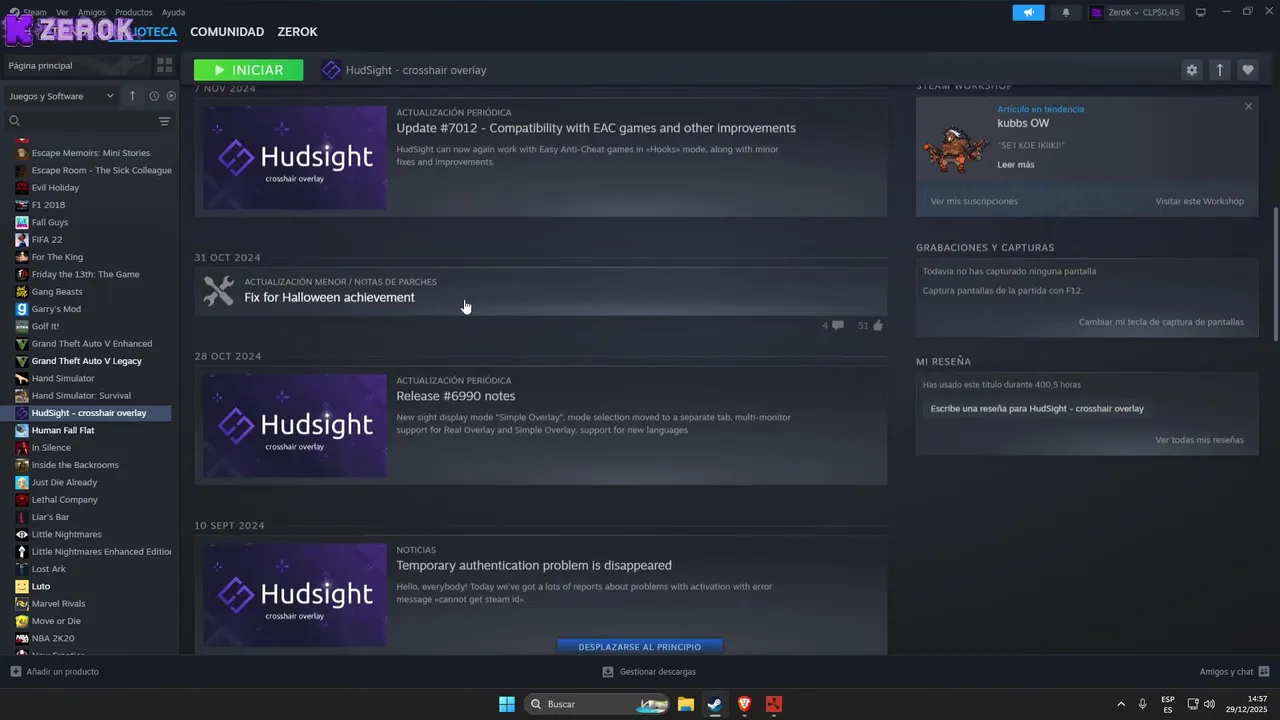
Task: Open the Steam menu
Action: tap(35, 12)
